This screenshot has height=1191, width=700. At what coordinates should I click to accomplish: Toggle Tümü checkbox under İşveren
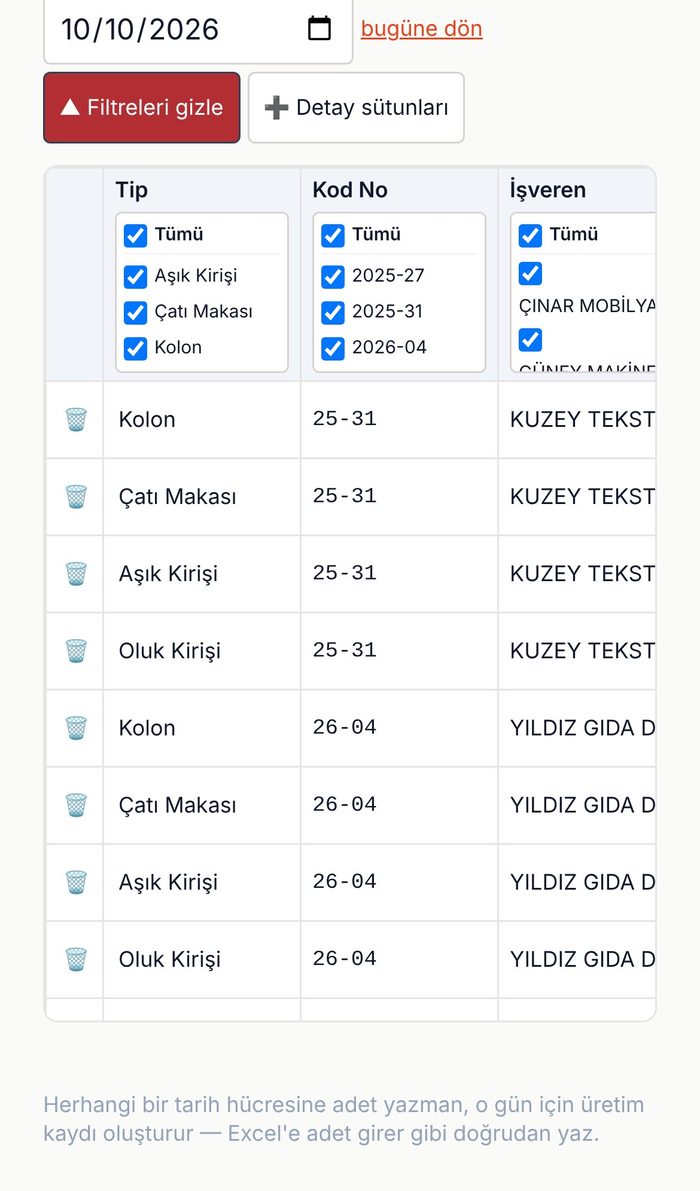(530, 235)
